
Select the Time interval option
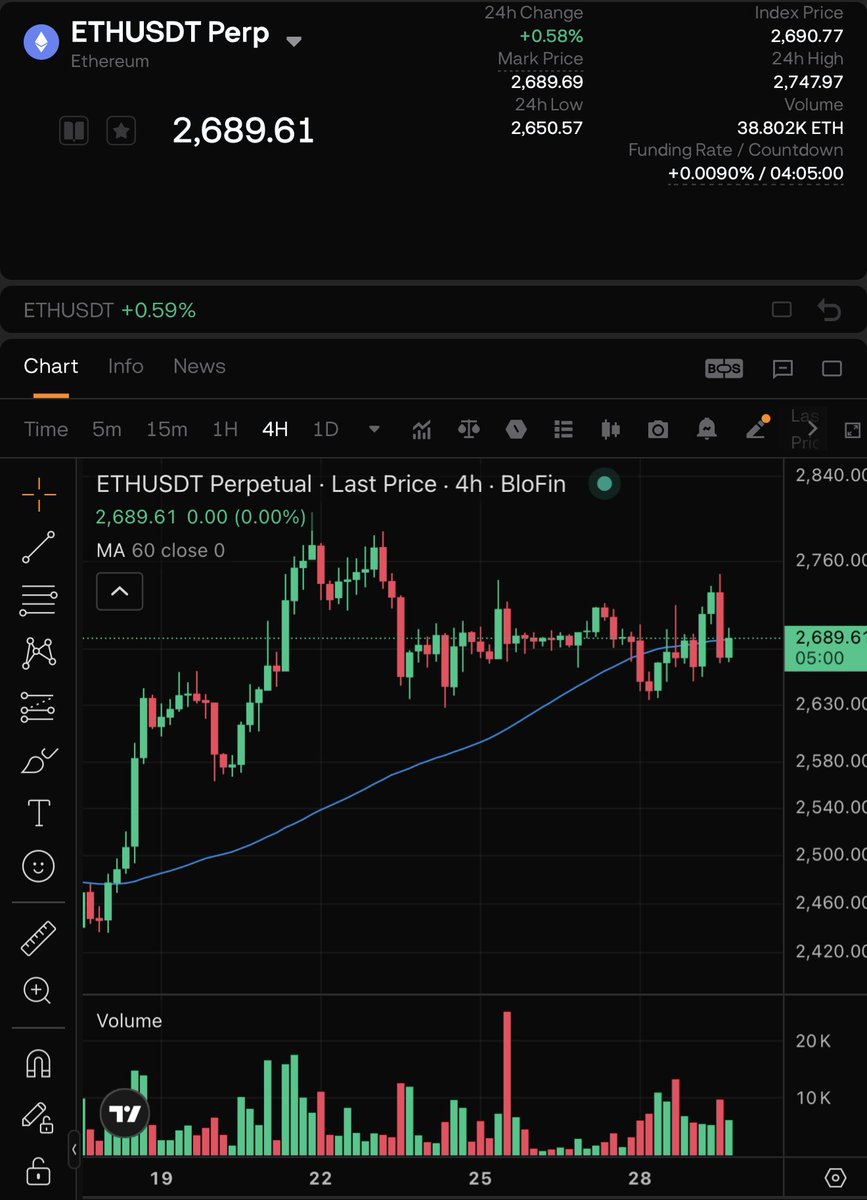click(46, 429)
